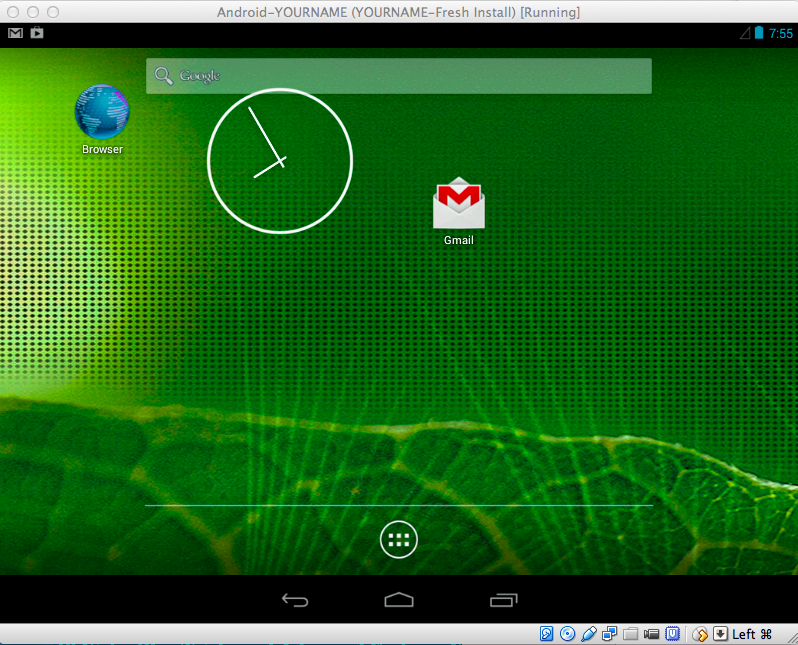Viewport: 798px width, 645px height.
Task: Tap the signal strength indicator
Action: 745,34
